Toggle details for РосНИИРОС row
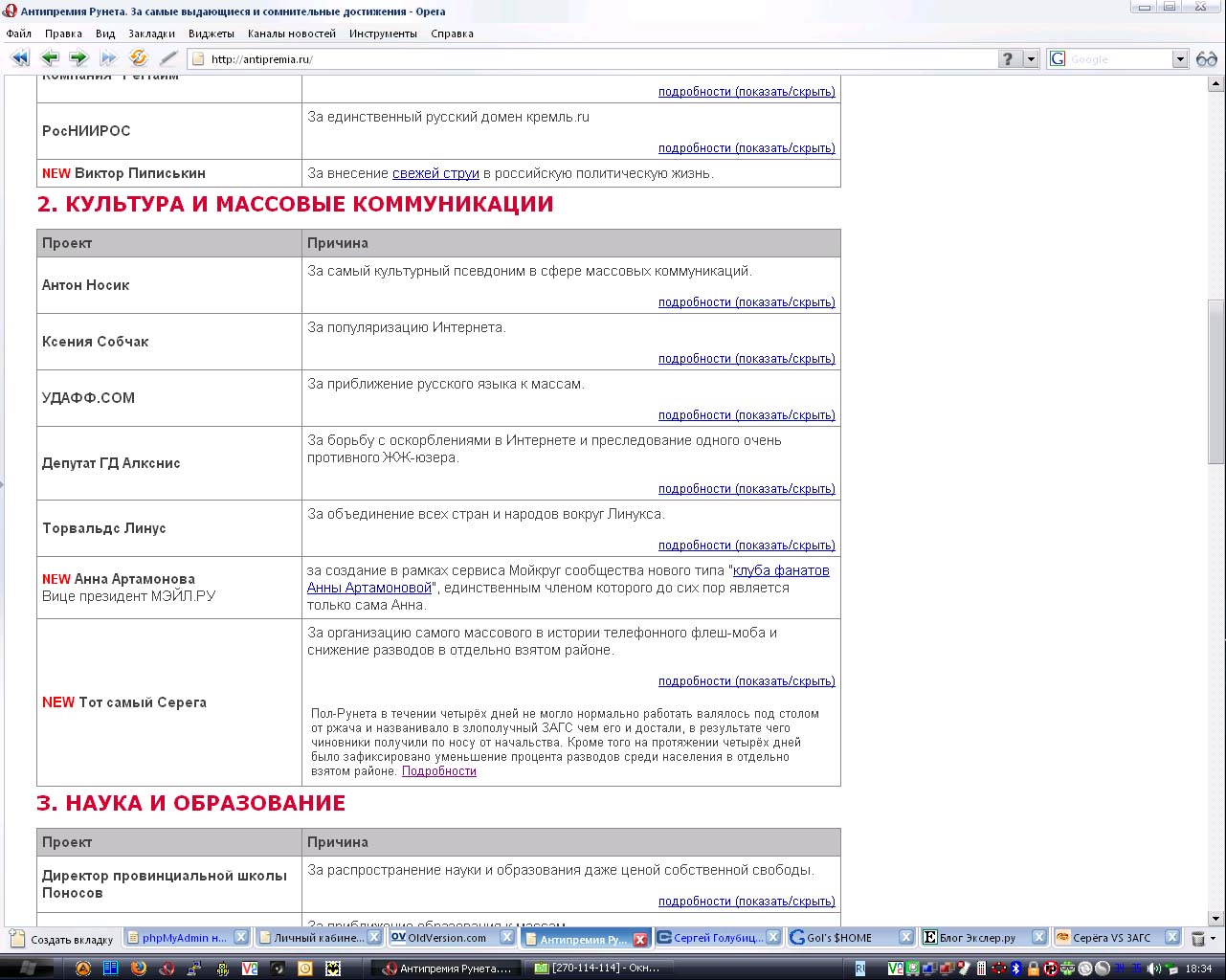The width and height of the screenshot is (1226, 980). (747, 148)
